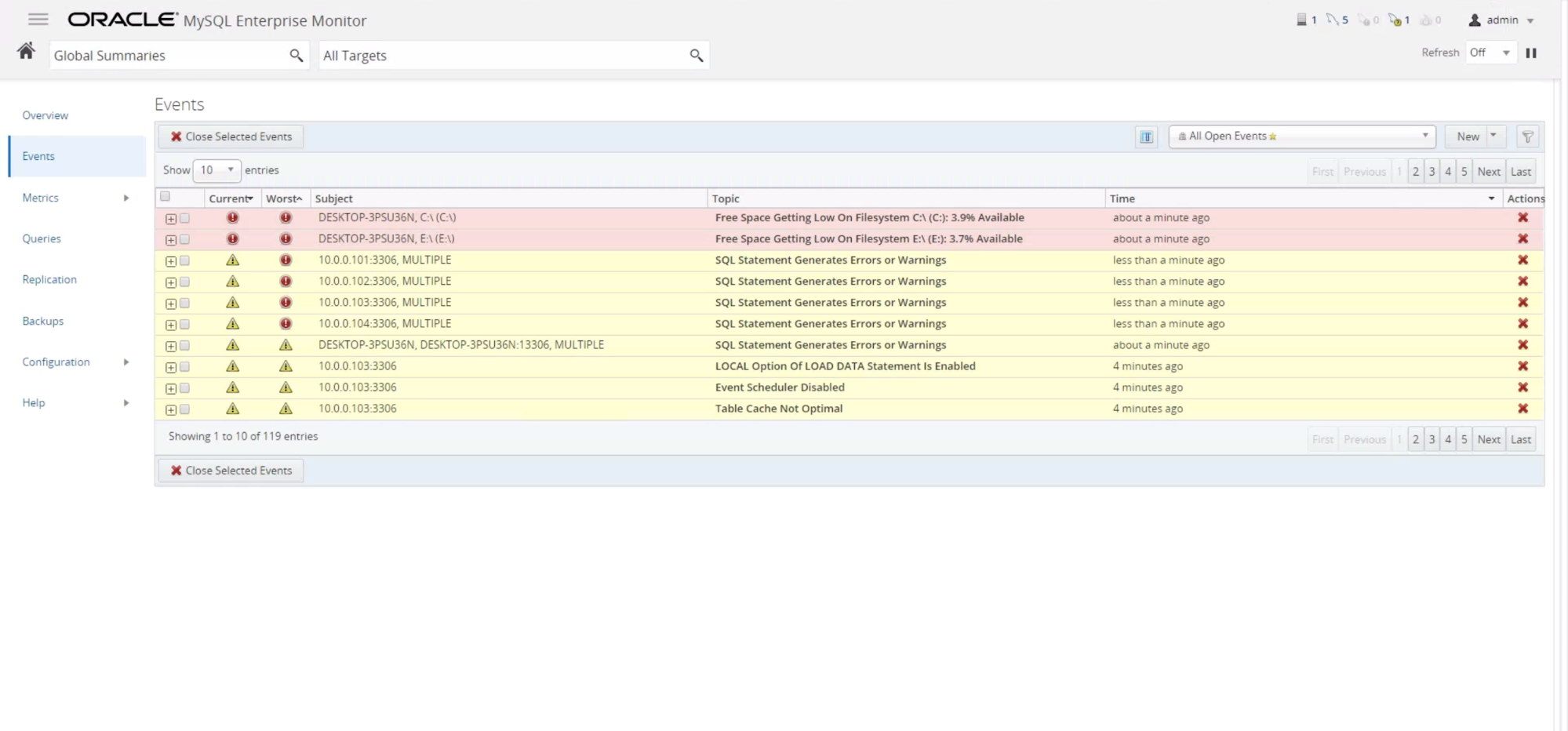Click worst-status warning icon for Event Scheduler Disabled row
This screenshot has height=731, width=1568.
tap(286, 387)
